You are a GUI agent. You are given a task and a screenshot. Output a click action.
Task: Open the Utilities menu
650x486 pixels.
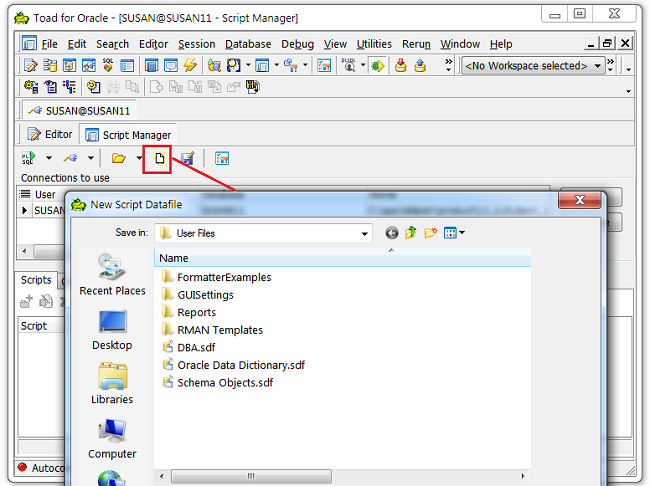point(374,44)
